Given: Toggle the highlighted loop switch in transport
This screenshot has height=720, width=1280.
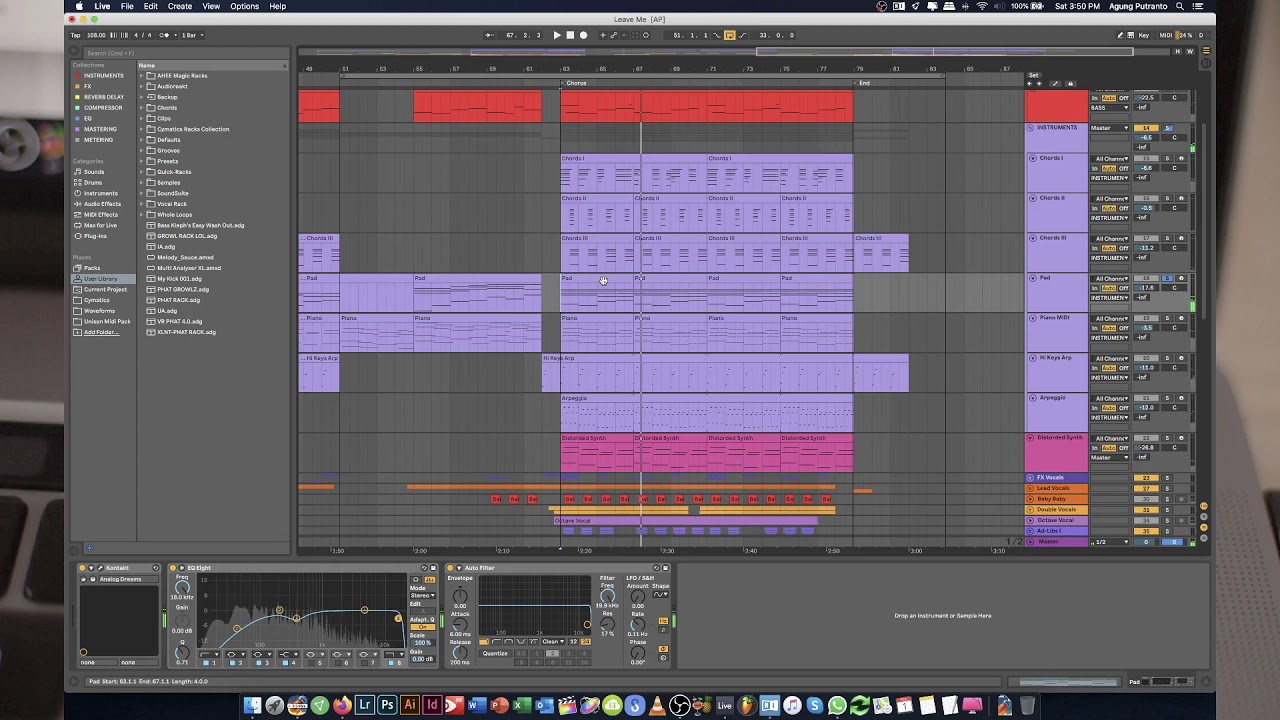Looking at the screenshot, I should pos(730,35).
